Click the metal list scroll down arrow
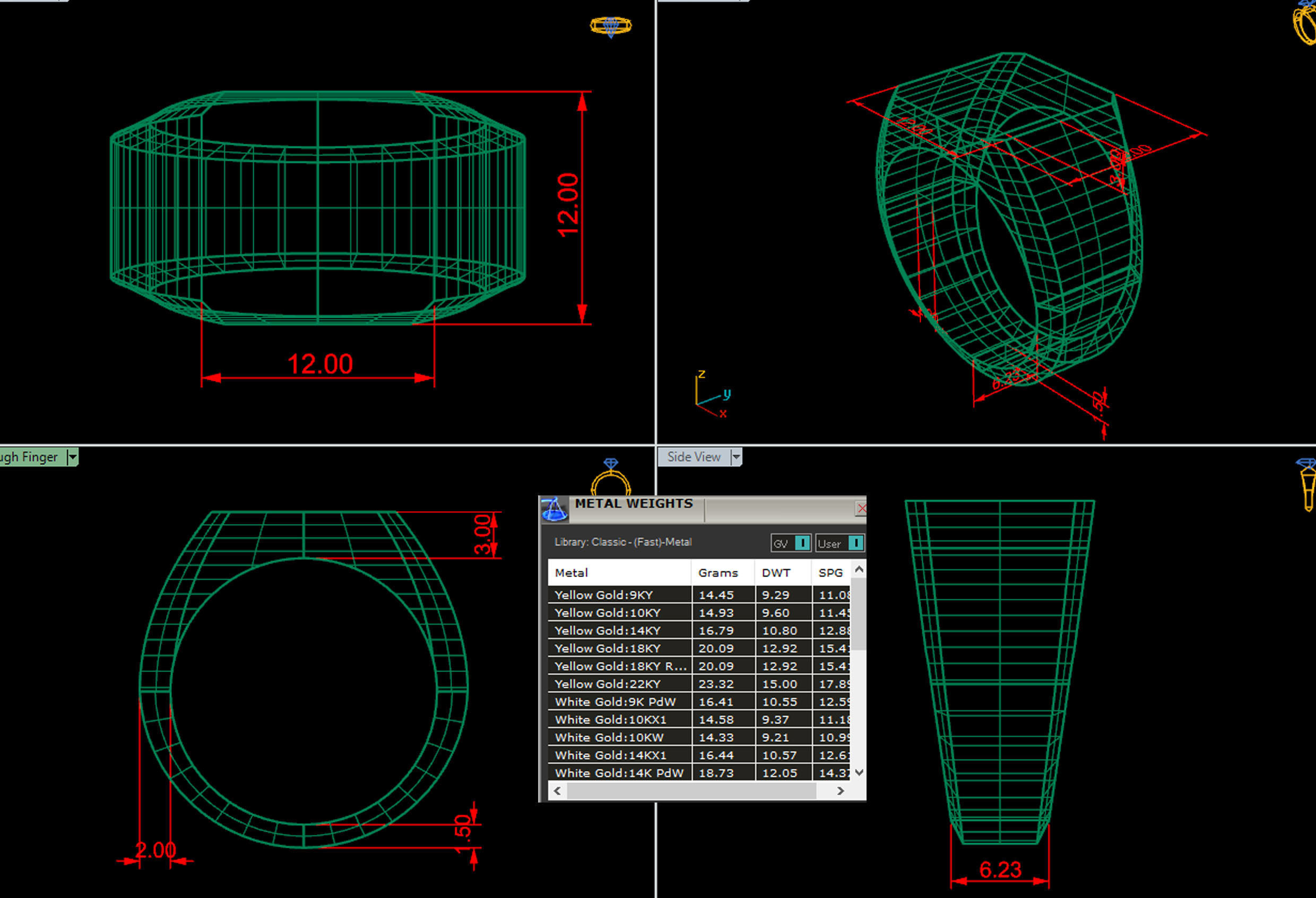1316x898 pixels. coord(859,772)
